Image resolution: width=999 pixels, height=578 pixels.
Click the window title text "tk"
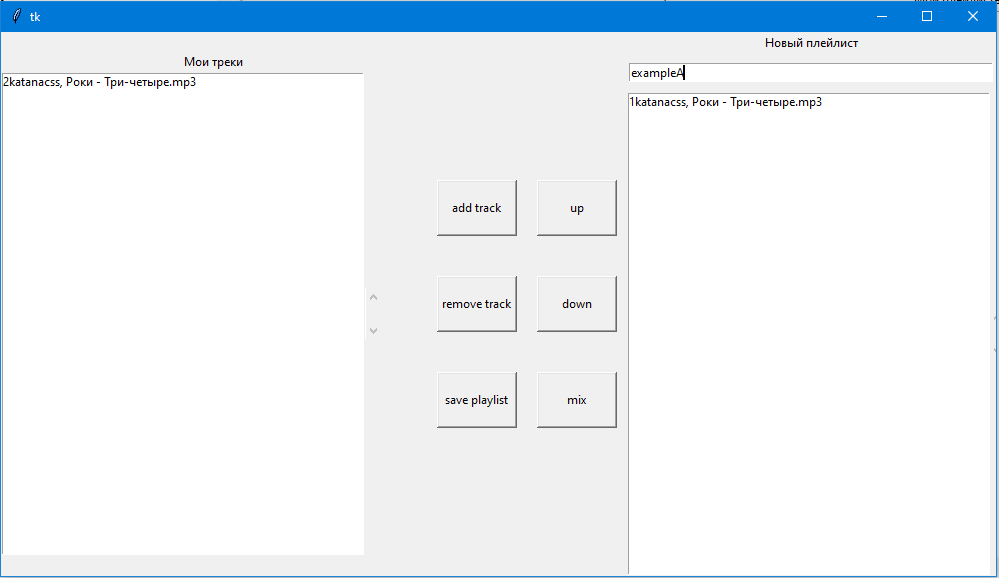36,16
